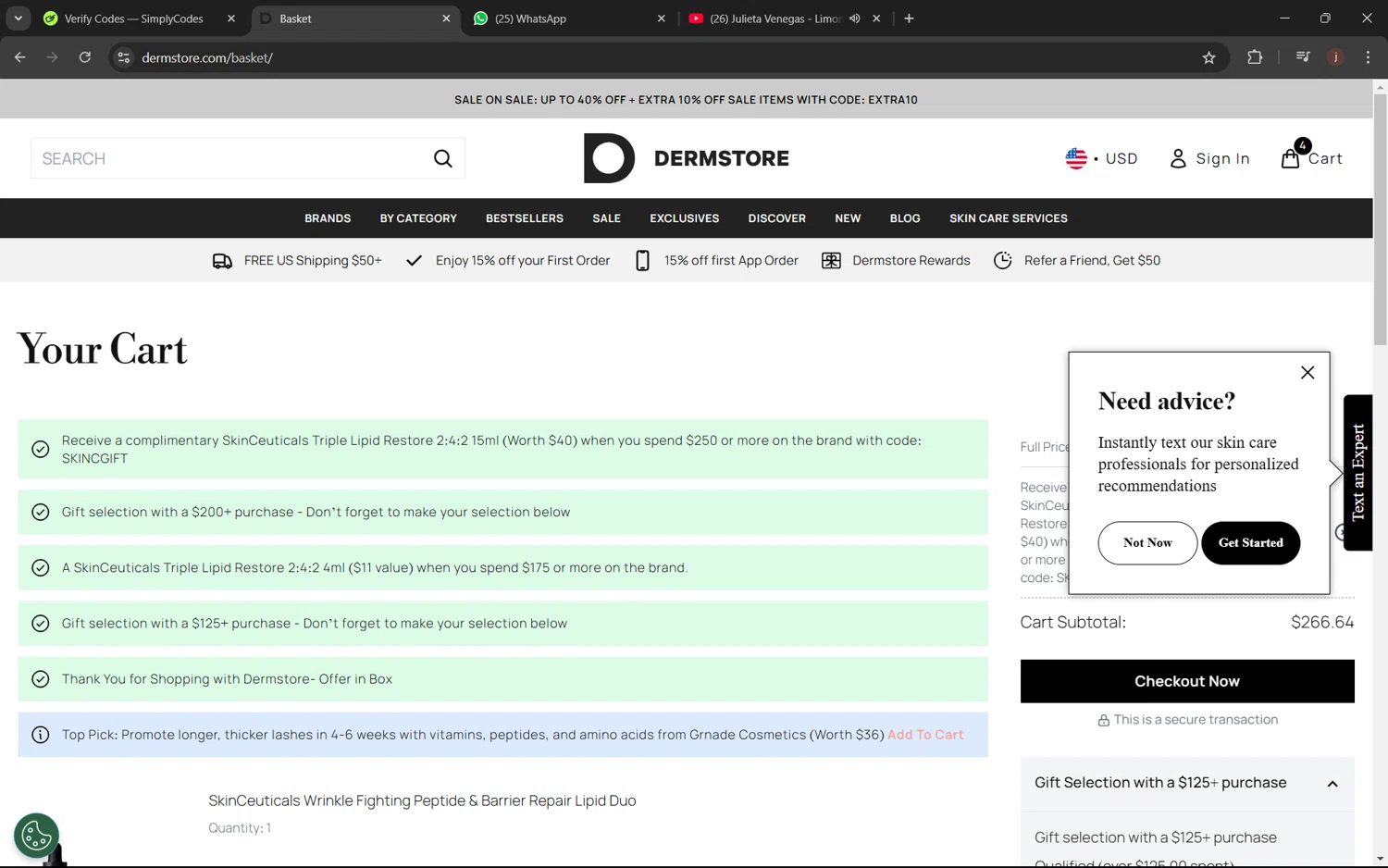Image resolution: width=1388 pixels, height=868 pixels.
Task: Switch to the WhatsApp tab
Action: (x=569, y=19)
